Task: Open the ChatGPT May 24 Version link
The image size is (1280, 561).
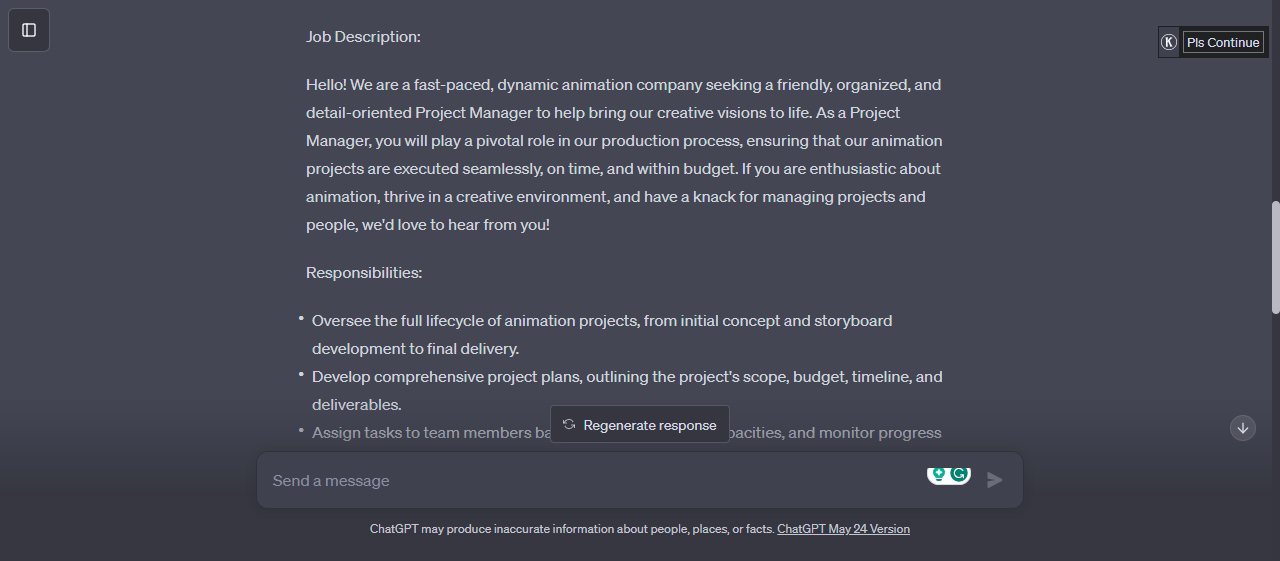Action: pos(843,529)
